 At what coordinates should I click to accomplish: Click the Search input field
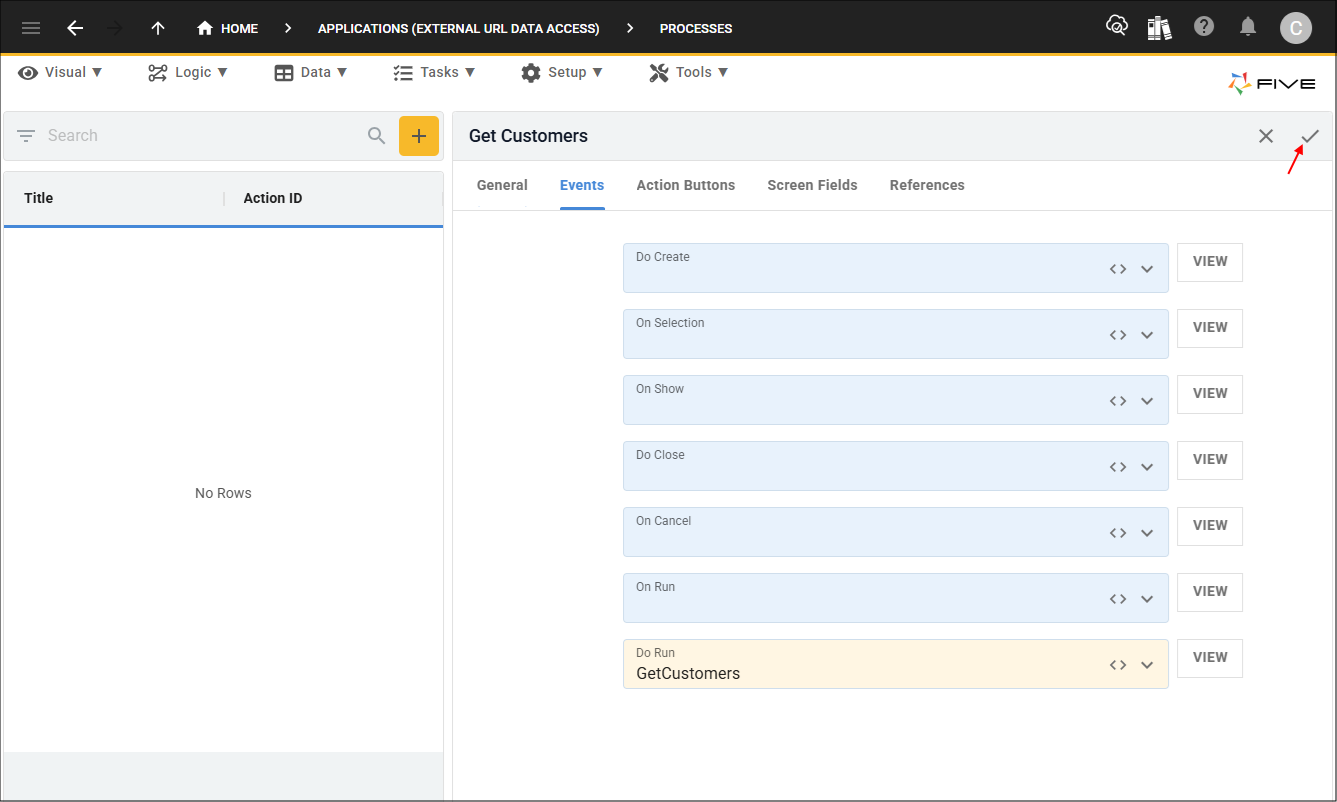200,136
